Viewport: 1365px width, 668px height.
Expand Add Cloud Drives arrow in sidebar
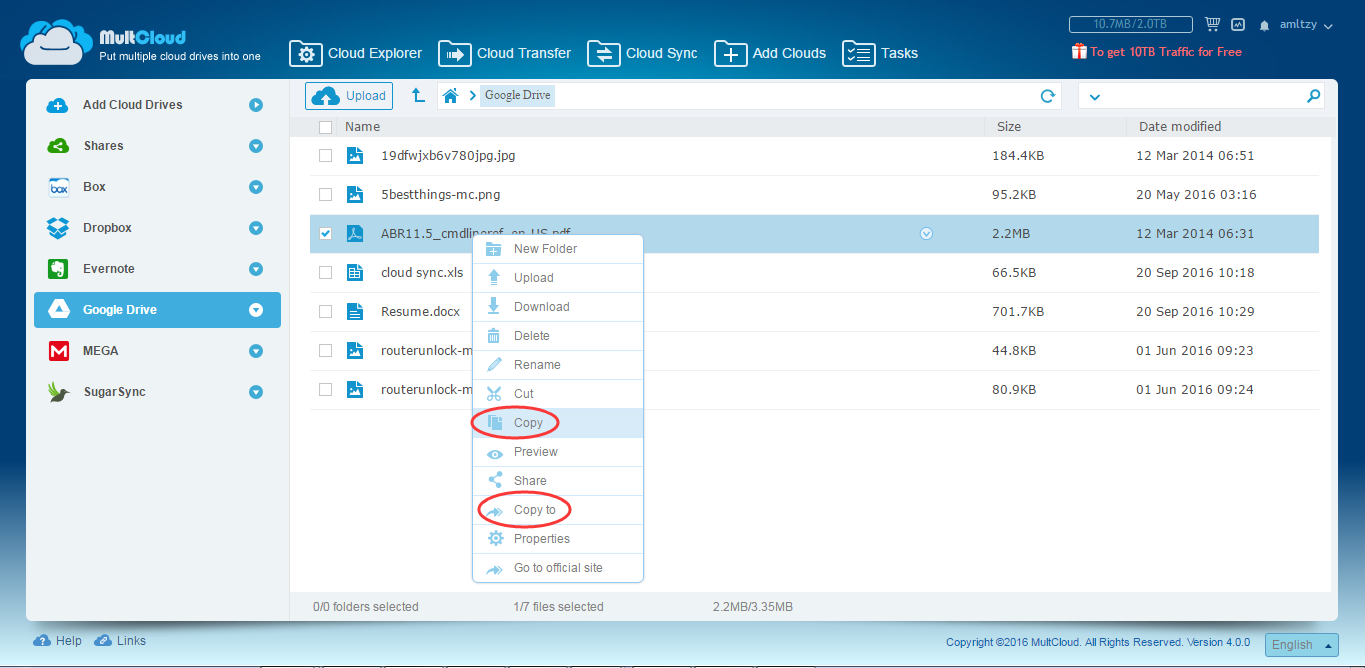(256, 105)
